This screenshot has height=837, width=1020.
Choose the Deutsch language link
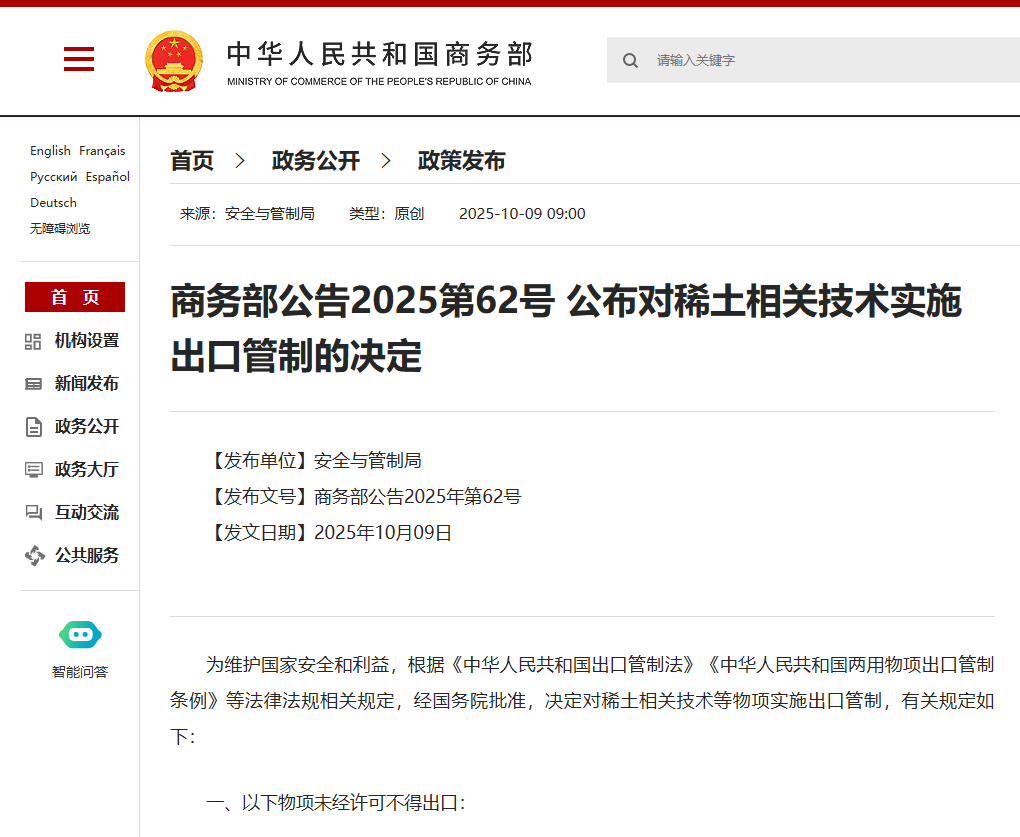click(53, 203)
